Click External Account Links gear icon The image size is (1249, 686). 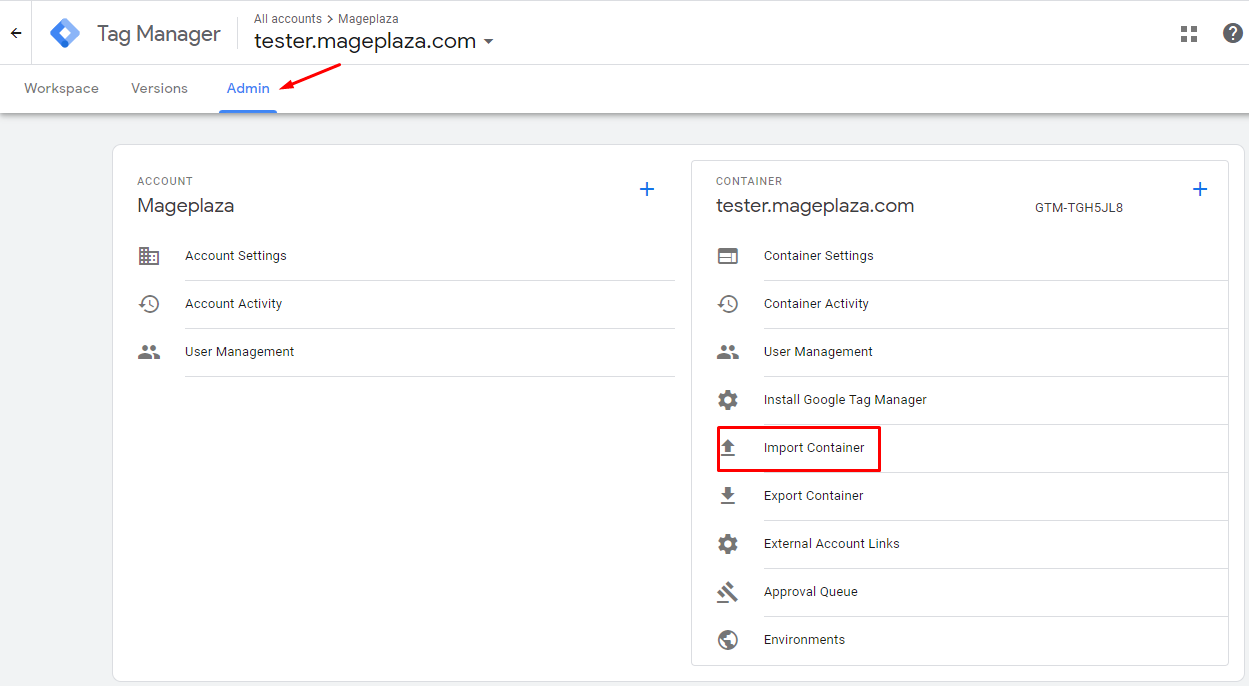(x=728, y=544)
